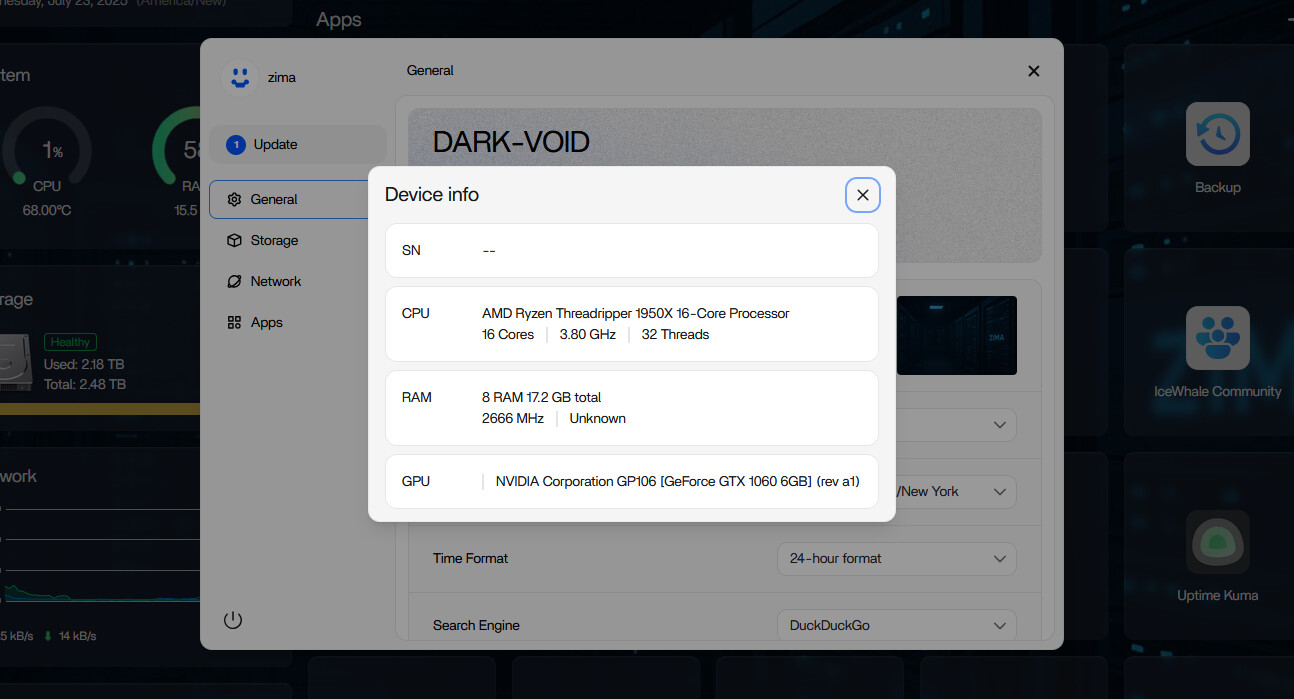
Task: Click the SN row value
Action: point(489,250)
